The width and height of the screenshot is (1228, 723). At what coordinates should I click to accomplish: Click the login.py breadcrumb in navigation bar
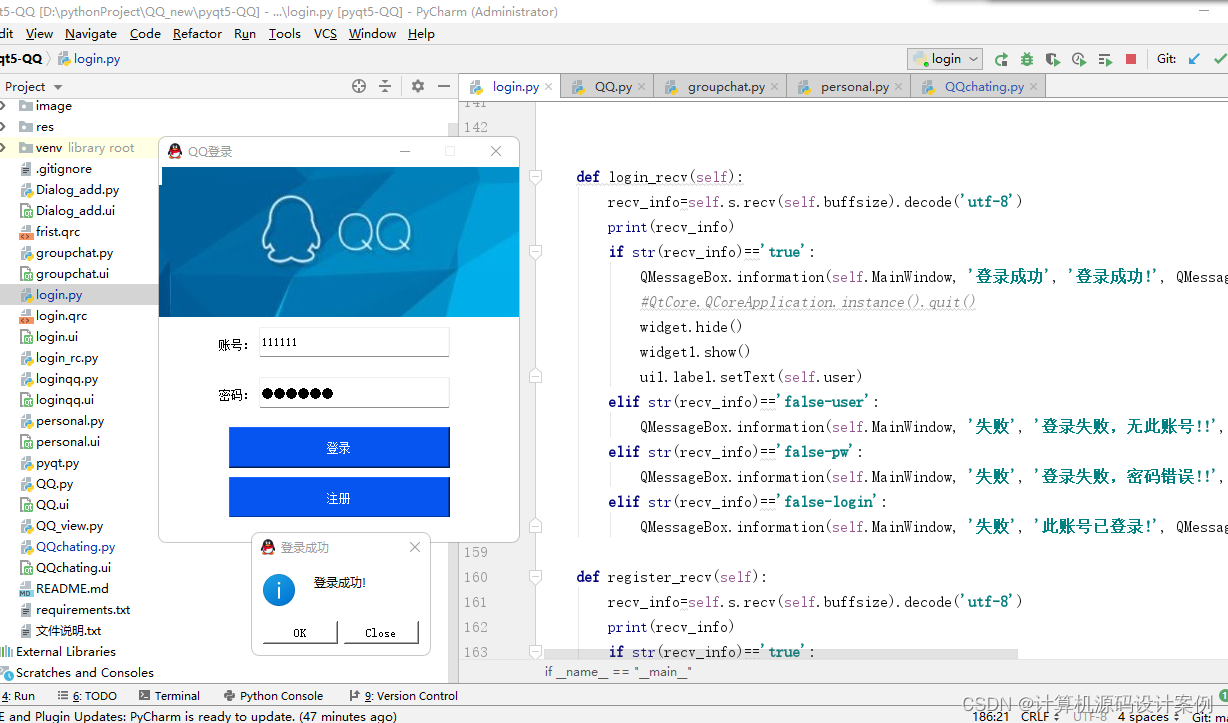click(88, 59)
